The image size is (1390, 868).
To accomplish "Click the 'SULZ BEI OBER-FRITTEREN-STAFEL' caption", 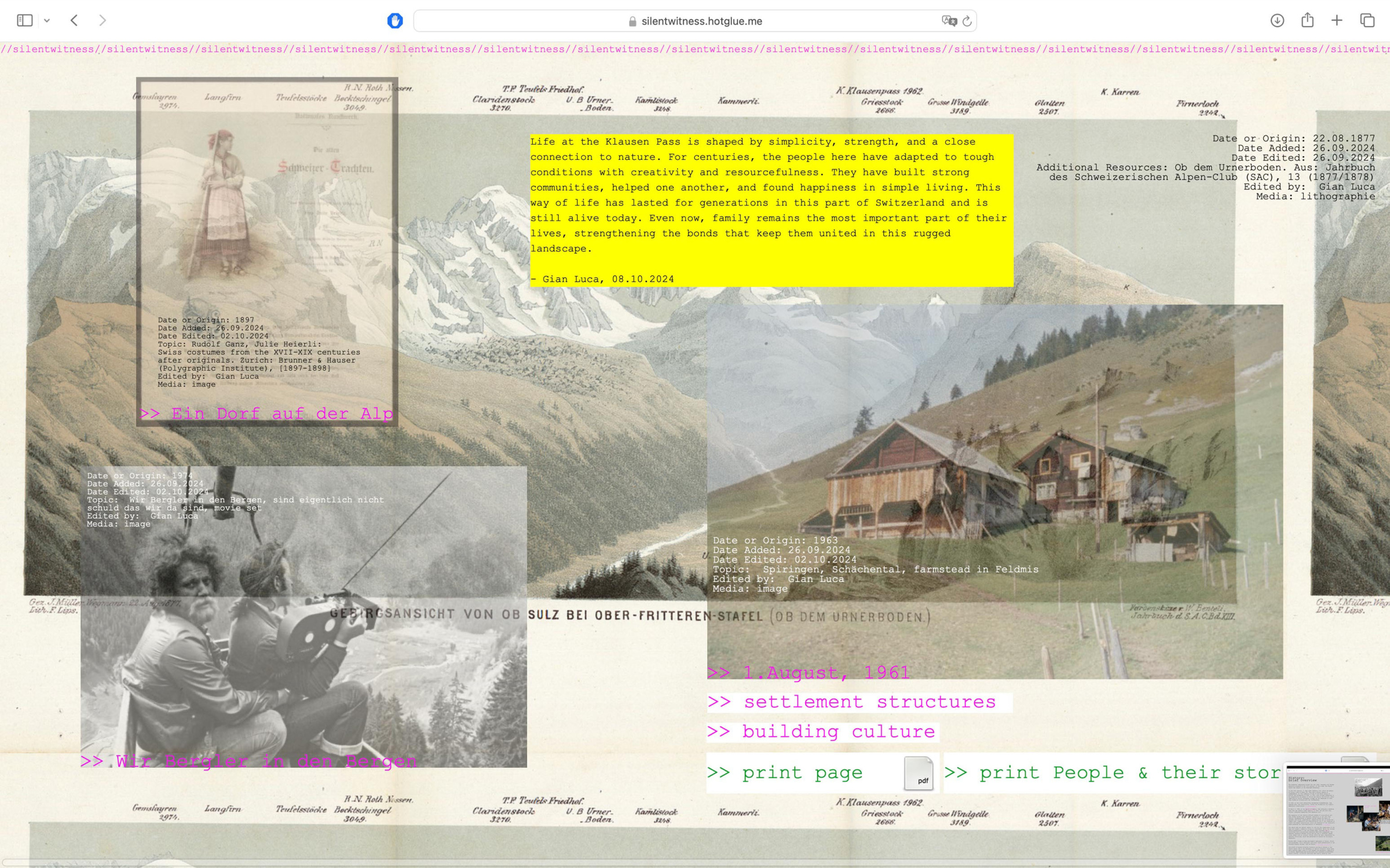I will pos(645,615).
